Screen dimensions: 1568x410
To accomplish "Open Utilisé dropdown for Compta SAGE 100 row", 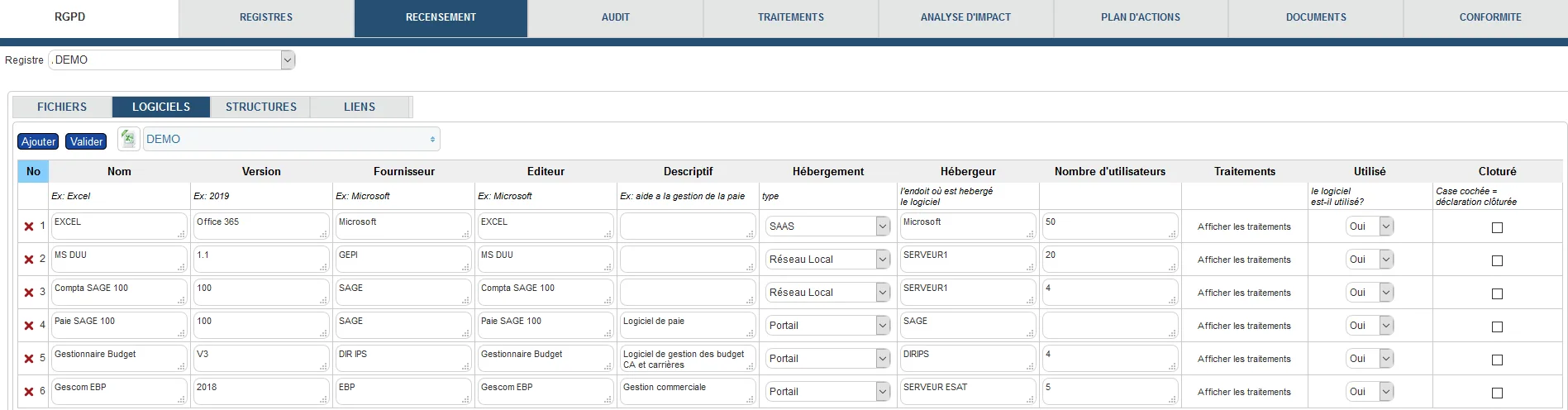I will [x=1370, y=292].
